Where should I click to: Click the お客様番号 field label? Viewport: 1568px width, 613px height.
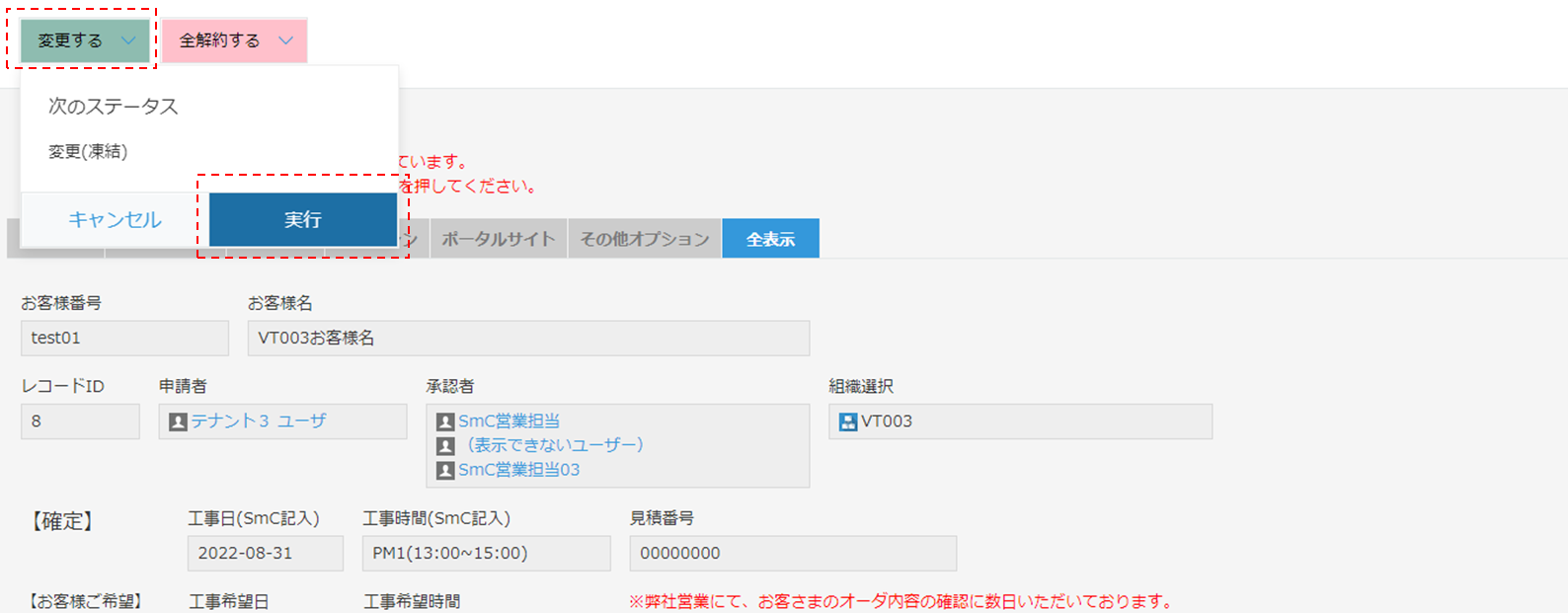[61, 303]
